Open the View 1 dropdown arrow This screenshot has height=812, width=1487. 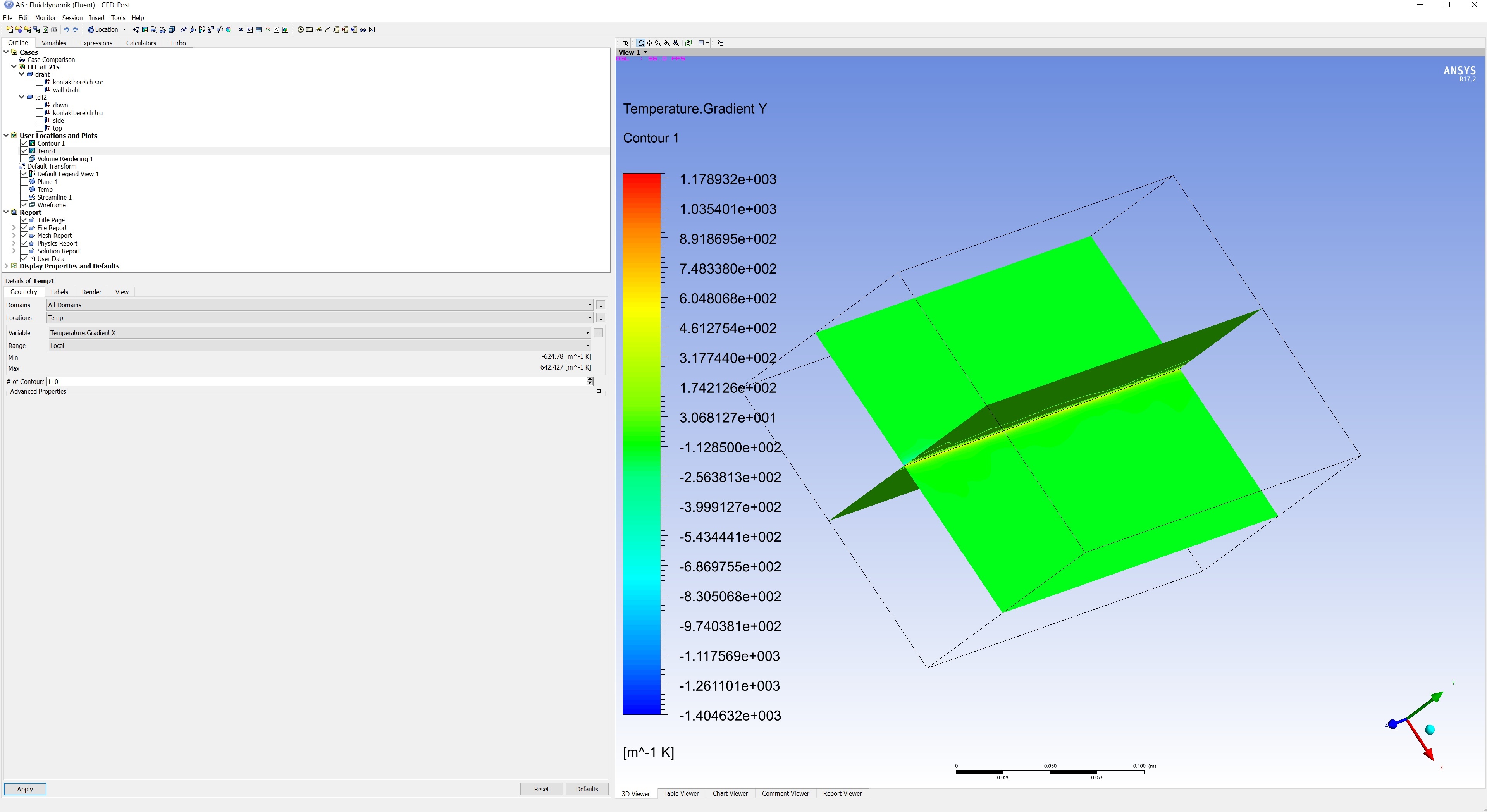click(645, 52)
